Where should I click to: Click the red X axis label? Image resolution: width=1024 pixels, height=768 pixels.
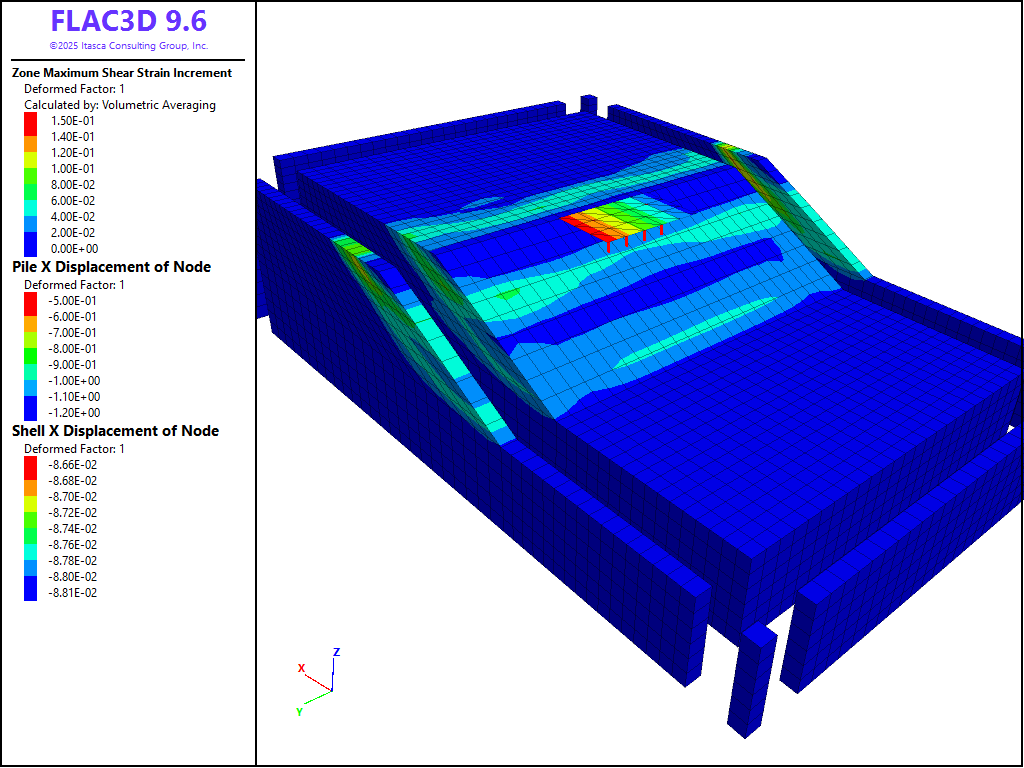pyautogui.click(x=301, y=668)
